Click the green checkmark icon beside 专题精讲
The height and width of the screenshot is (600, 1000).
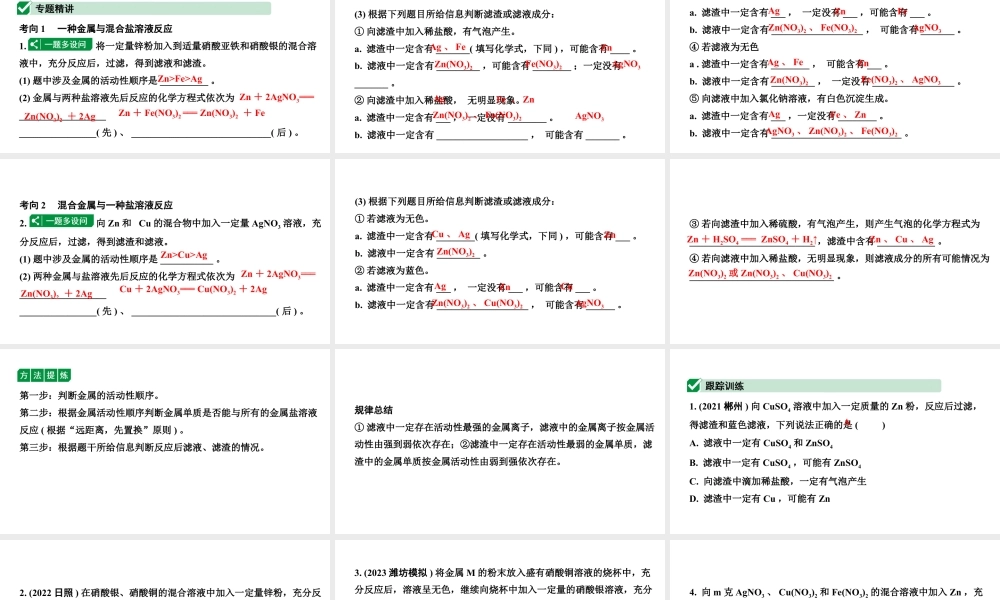[x=22, y=9]
